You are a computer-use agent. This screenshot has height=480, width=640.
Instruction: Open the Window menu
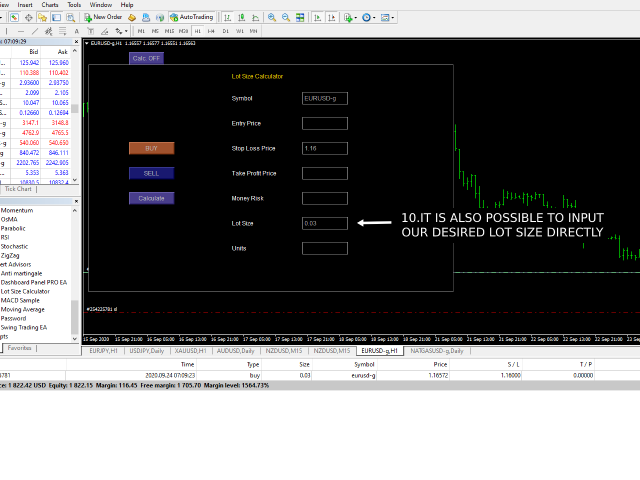101,5
